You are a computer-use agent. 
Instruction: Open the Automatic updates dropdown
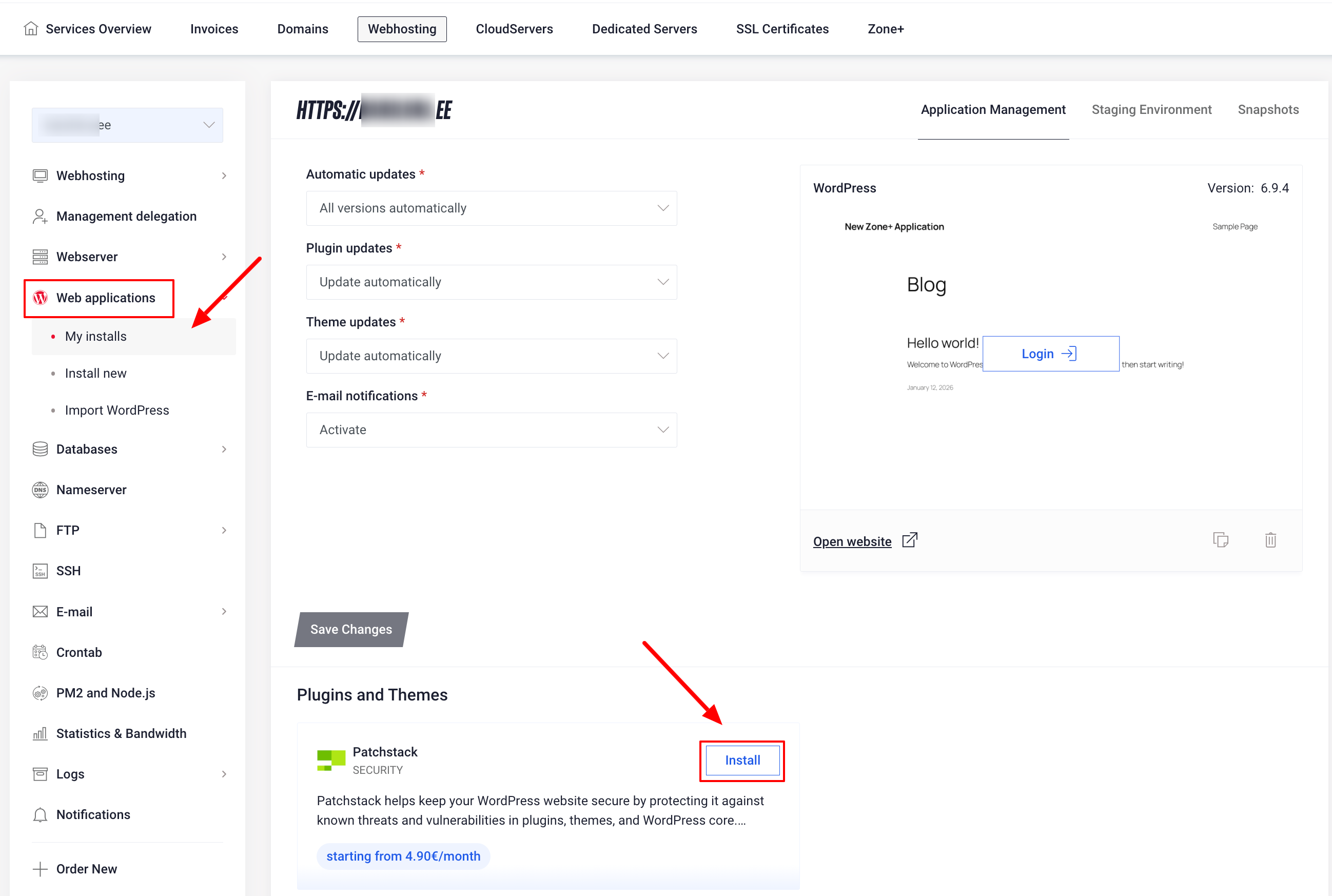[x=491, y=208]
